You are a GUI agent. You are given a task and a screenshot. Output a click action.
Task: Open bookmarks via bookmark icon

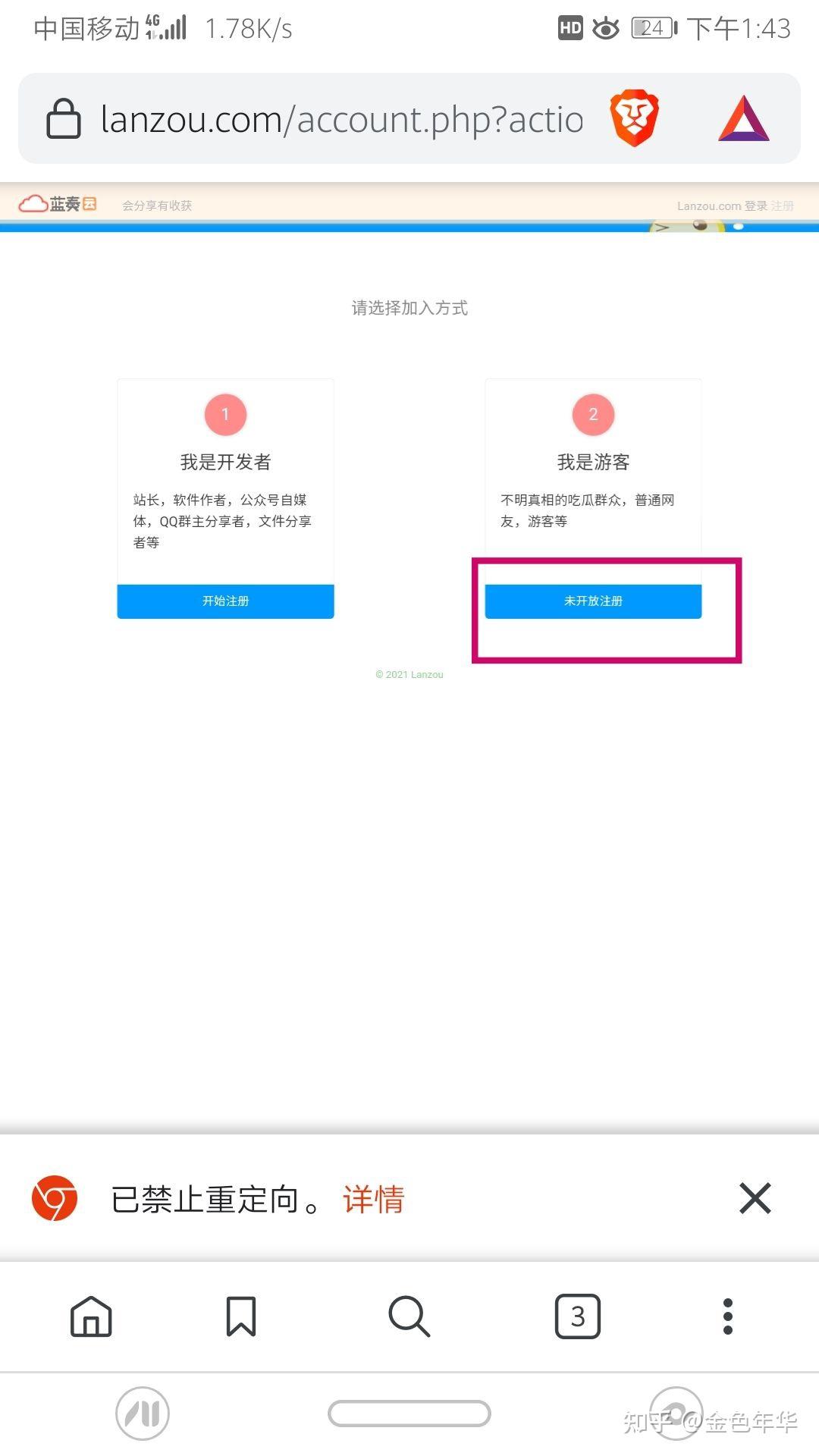(x=241, y=1316)
